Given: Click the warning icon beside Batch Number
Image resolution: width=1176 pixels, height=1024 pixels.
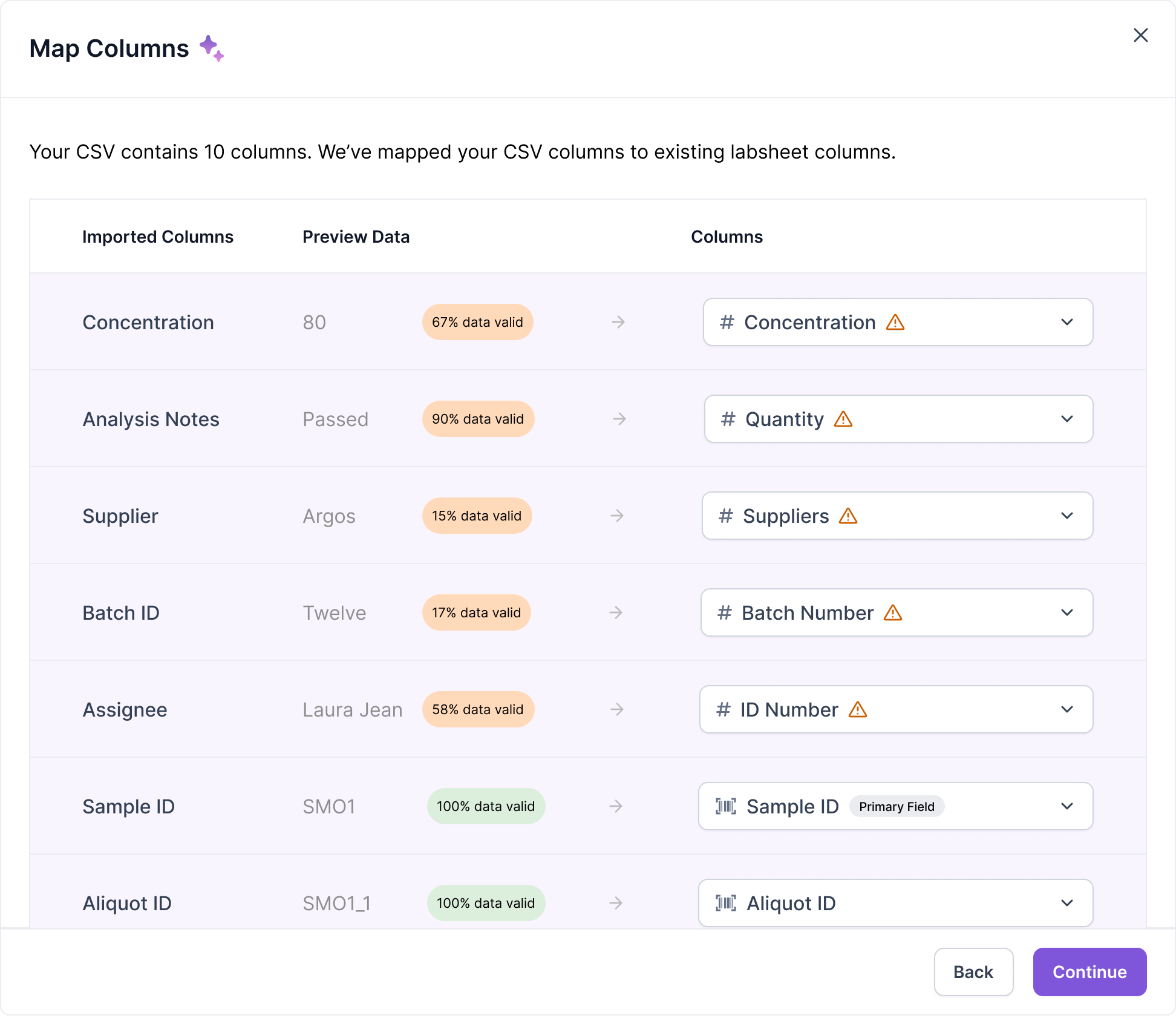Looking at the screenshot, I should pos(893,612).
